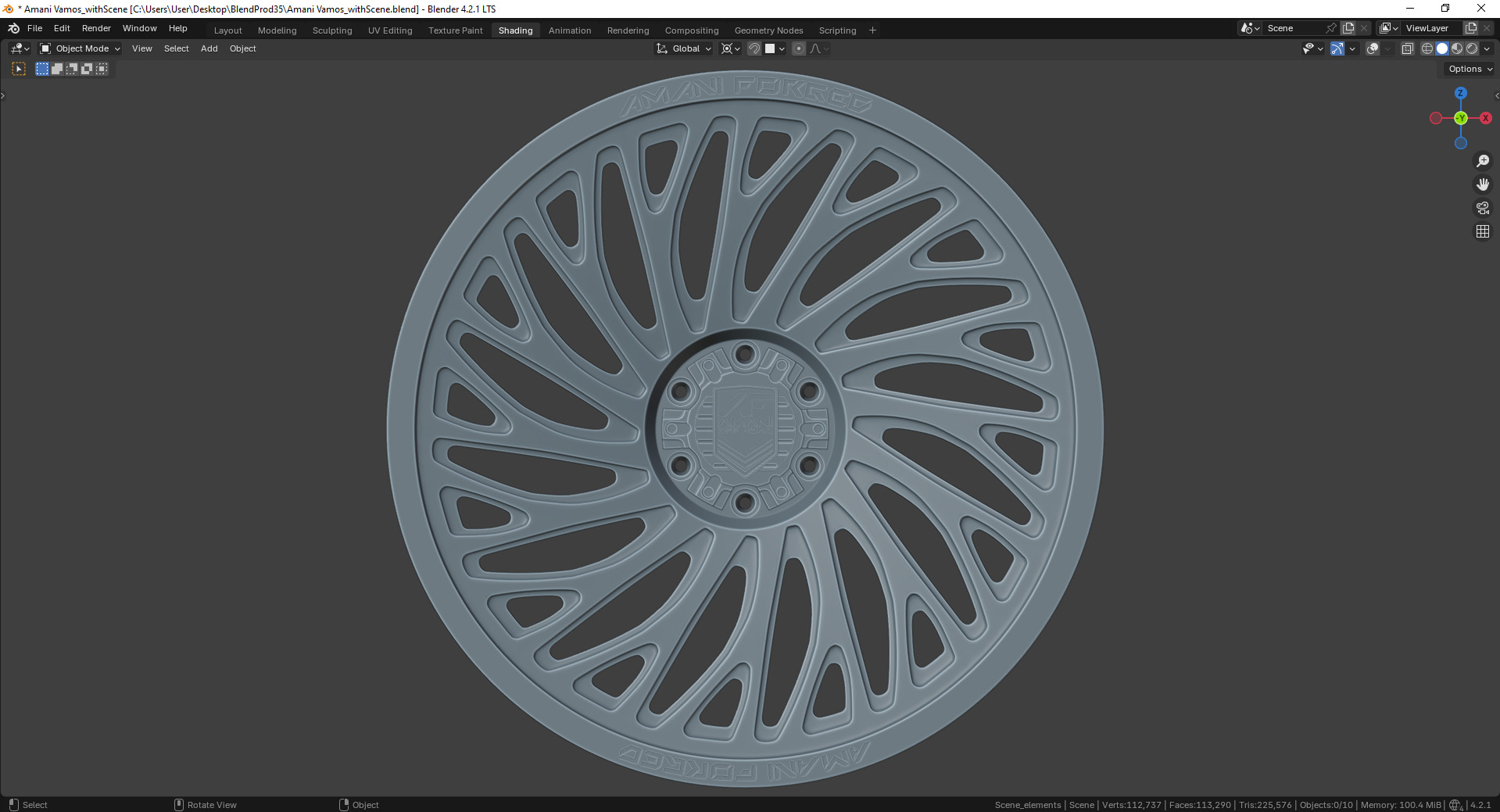Pin the scene to workspace
1500x812 pixels.
point(1331,28)
